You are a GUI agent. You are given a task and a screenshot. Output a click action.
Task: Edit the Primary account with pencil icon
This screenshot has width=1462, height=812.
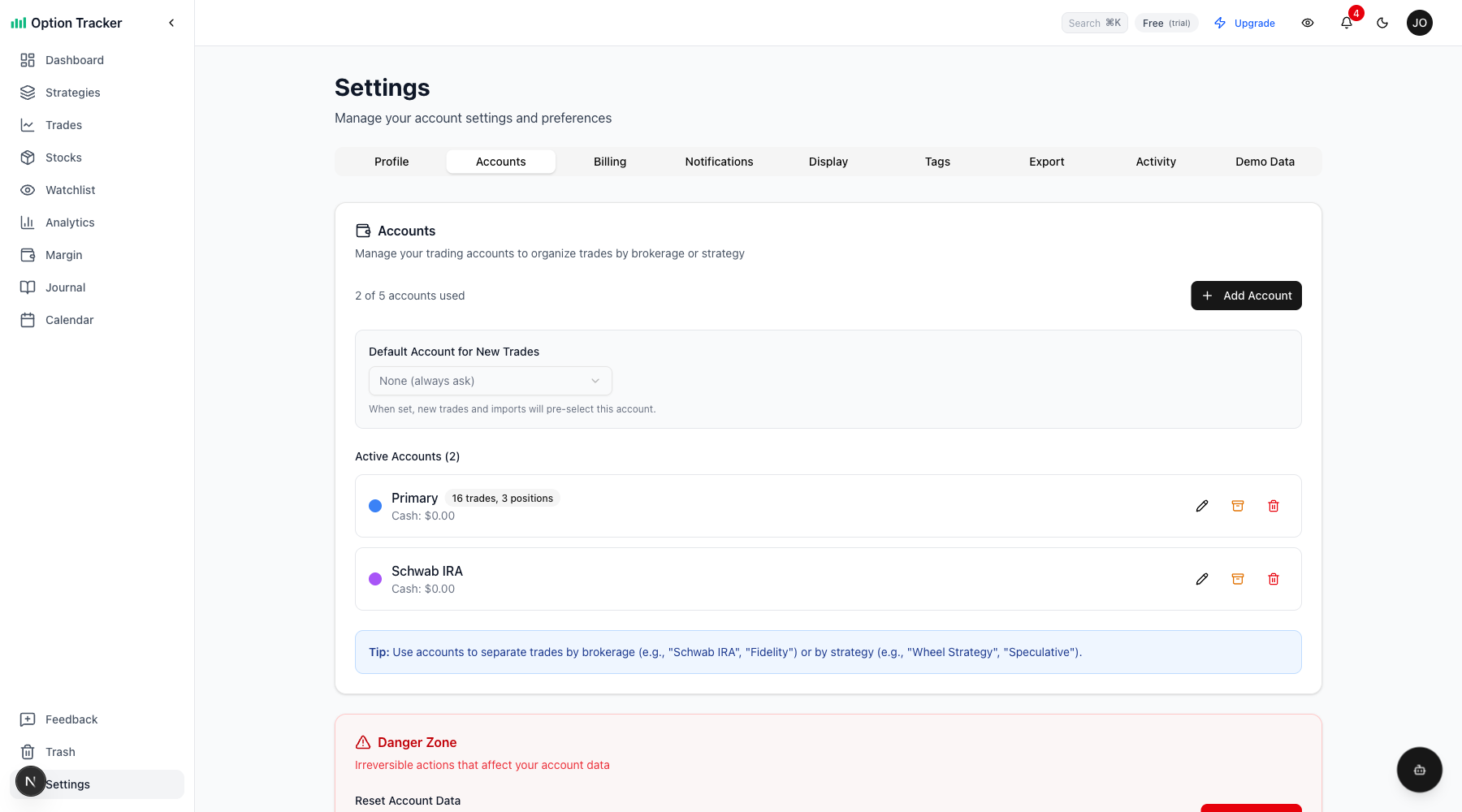(1202, 506)
